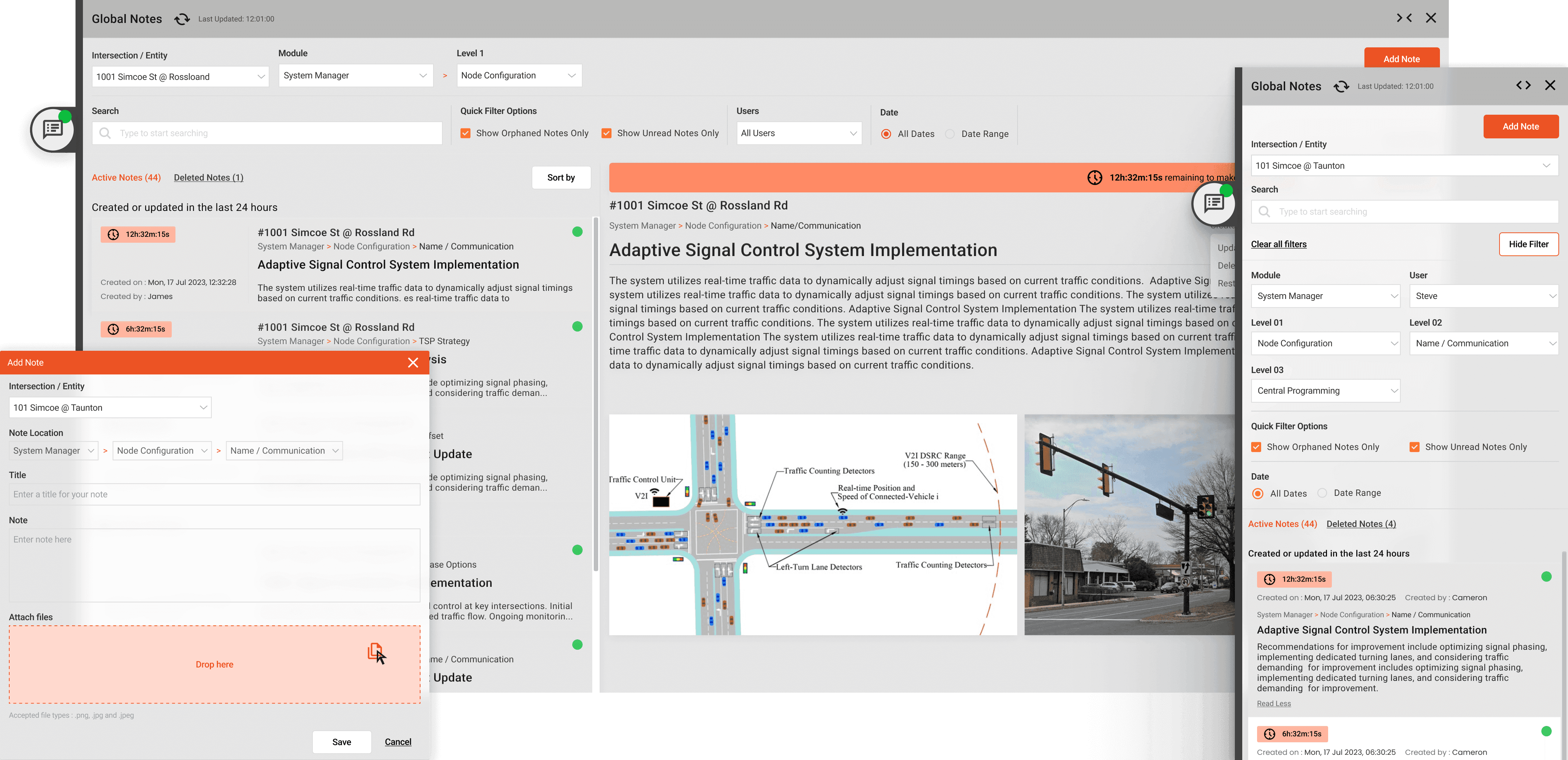1568x760 pixels.
Task: Open Intersection dropdown in Add Note dialog
Action: click(x=110, y=408)
